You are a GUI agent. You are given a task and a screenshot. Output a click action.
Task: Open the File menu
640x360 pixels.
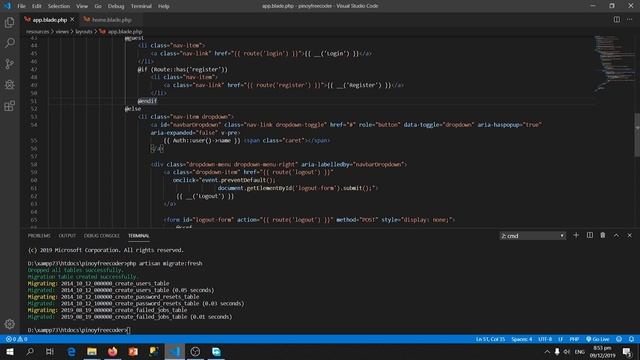[x=21, y=6]
